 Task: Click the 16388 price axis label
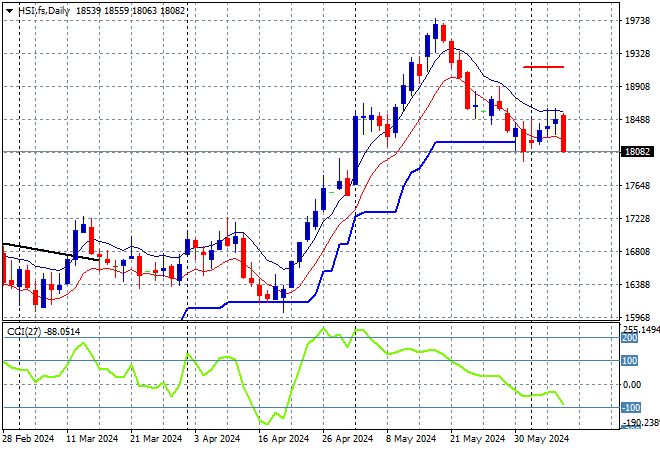pos(637,284)
